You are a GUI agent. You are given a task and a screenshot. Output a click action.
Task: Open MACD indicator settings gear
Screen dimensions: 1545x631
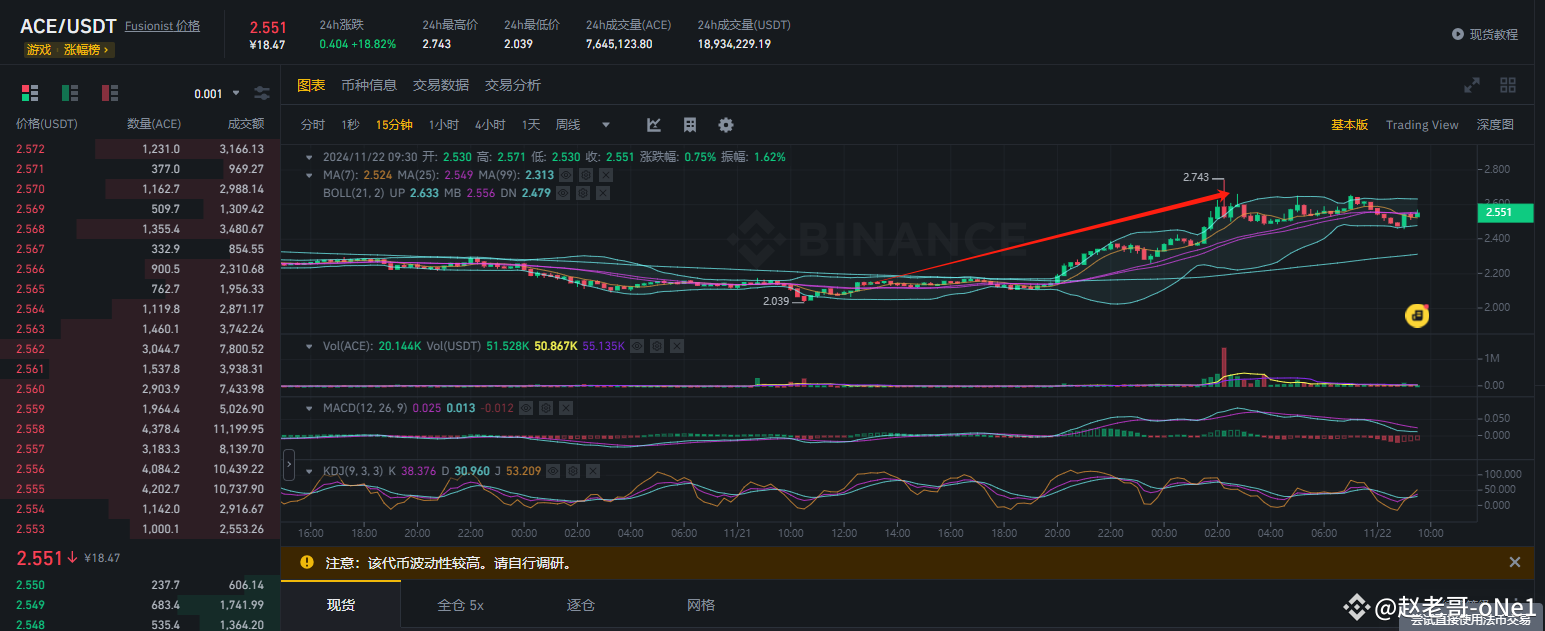click(548, 408)
